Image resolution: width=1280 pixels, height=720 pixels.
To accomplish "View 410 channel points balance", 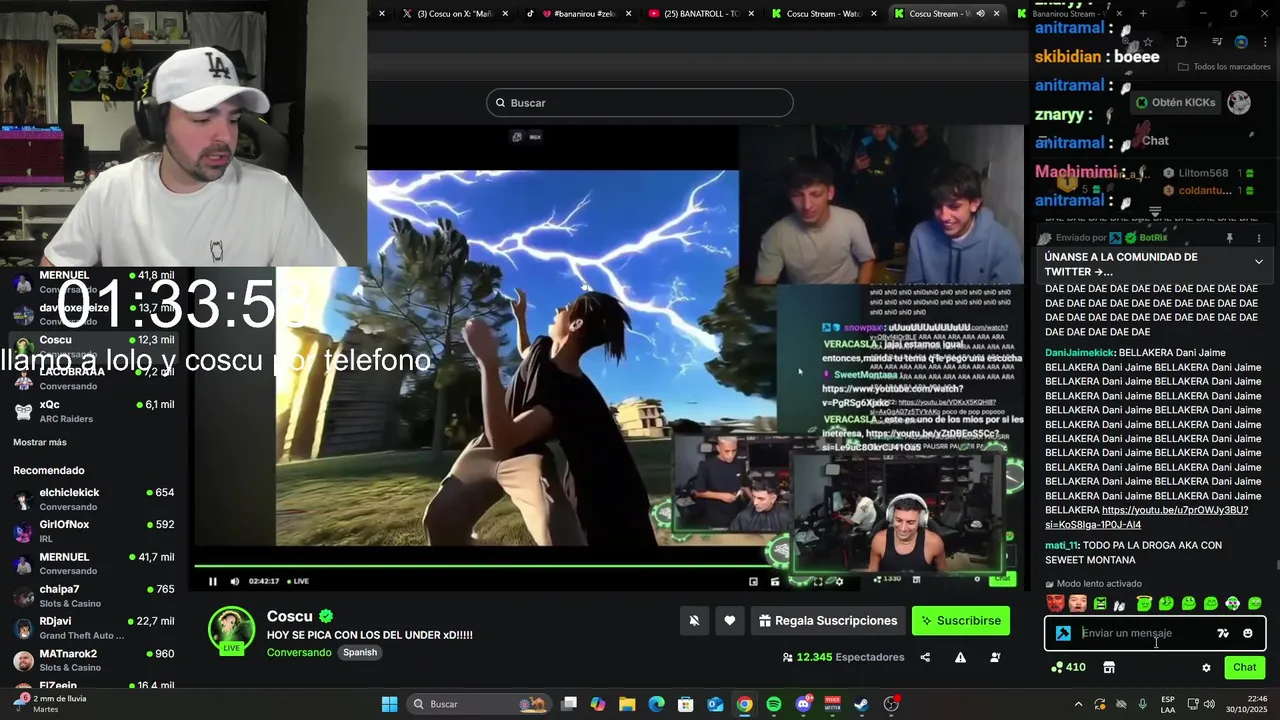I will coord(1068,667).
